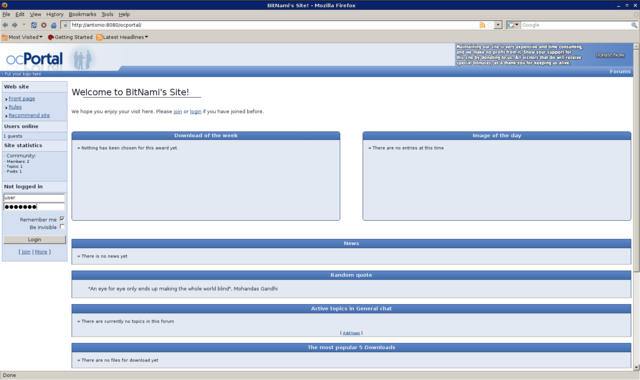Click the password field
640x380 pixels.
(x=34, y=207)
